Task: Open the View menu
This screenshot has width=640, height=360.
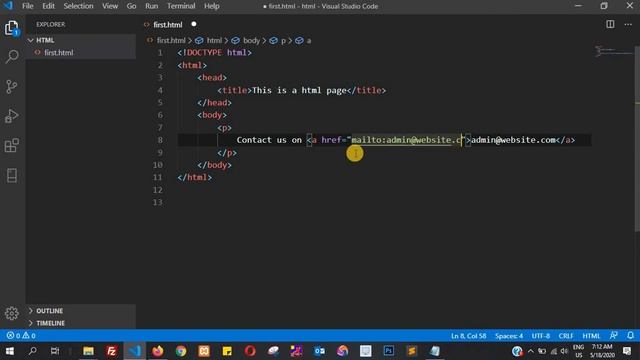Action: (x=110, y=6)
